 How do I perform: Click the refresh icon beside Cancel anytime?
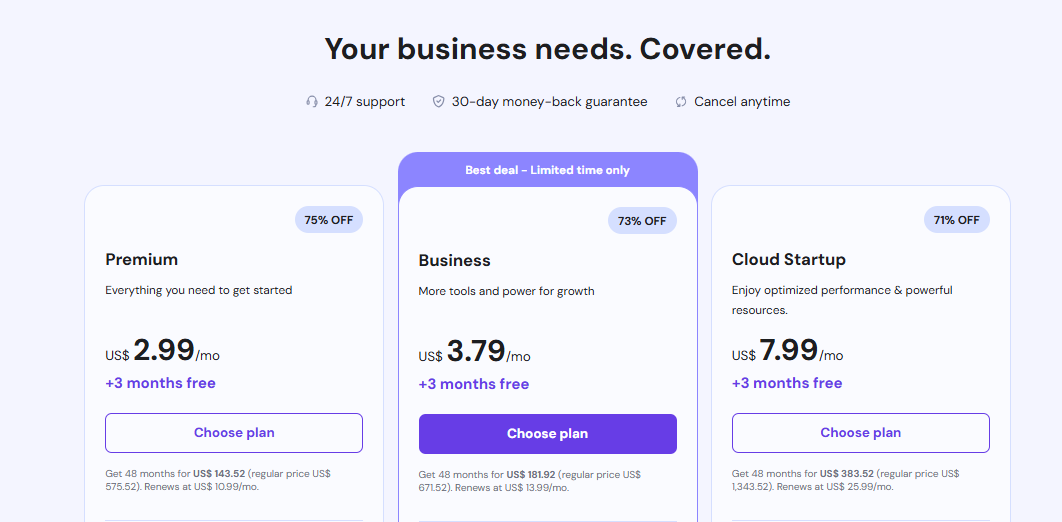[x=681, y=102]
